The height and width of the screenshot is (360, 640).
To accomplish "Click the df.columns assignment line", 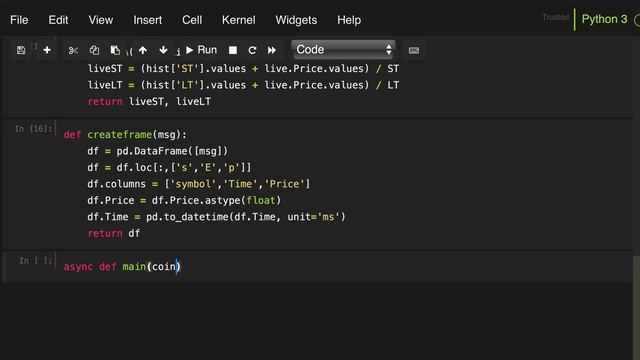I will point(199,184).
